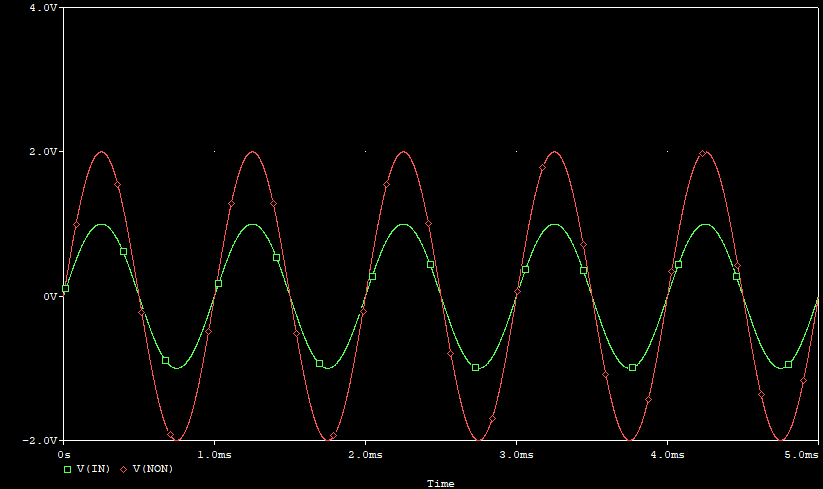Click the 3.0ms x-axis label
The image size is (823, 489).
516,455
